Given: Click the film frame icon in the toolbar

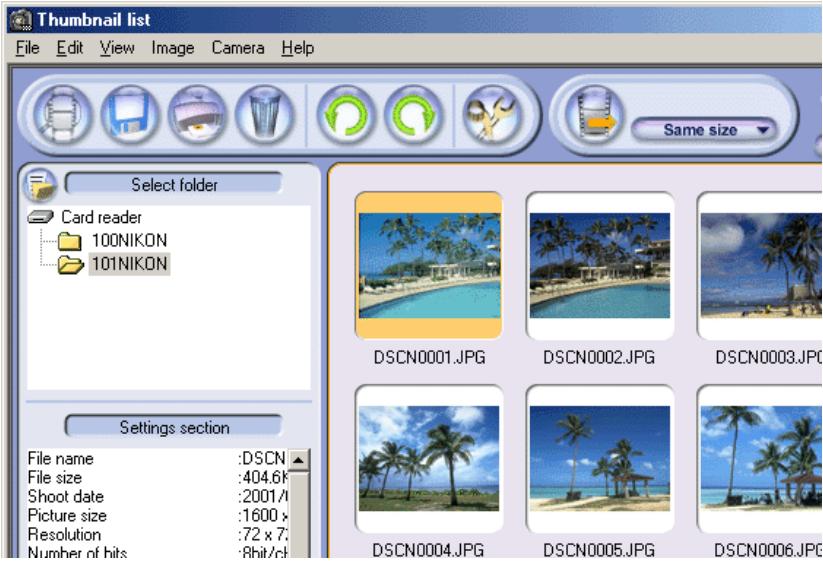Looking at the screenshot, I should coord(62,114).
